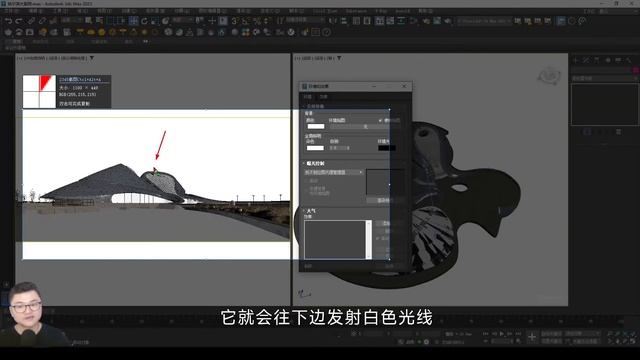The height and width of the screenshot is (360, 640).
Task: Open the 渲染 (Rendering) menu
Action: point(244,11)
